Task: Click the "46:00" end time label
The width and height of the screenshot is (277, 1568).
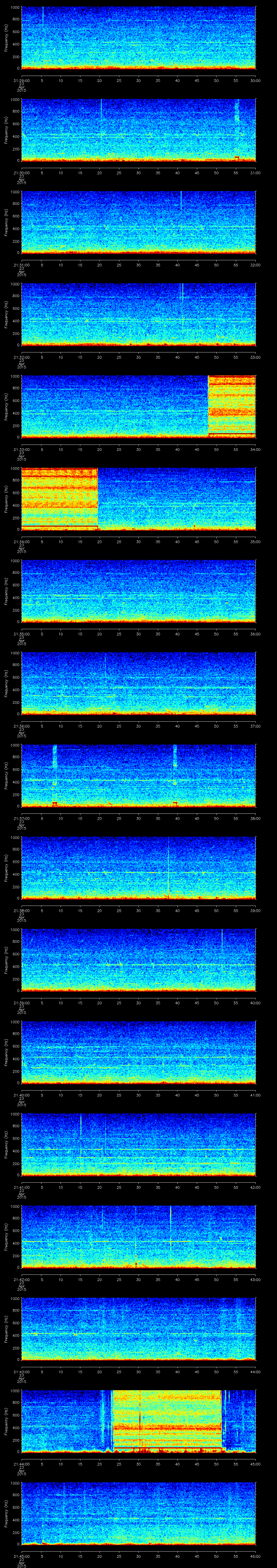Action: click(256, 1556)
